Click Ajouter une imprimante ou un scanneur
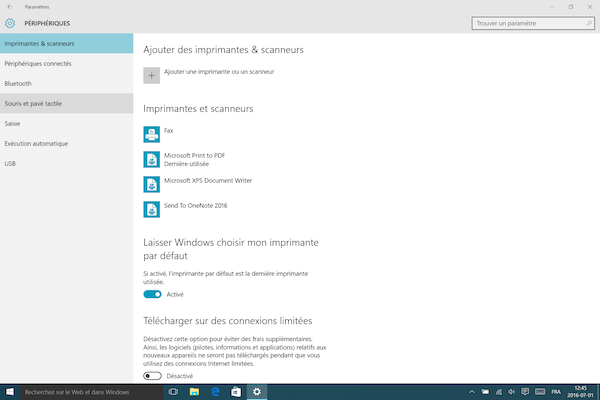Viewport: 600px width, 400px height. click(219, 72)
